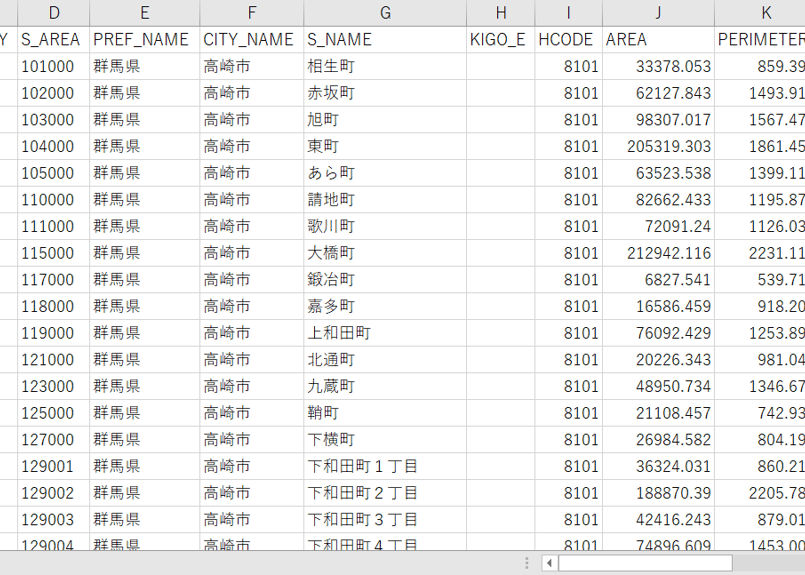Select cell 旭町
The width and height of the screenshot is (805, 575).
tap(385, 120)
